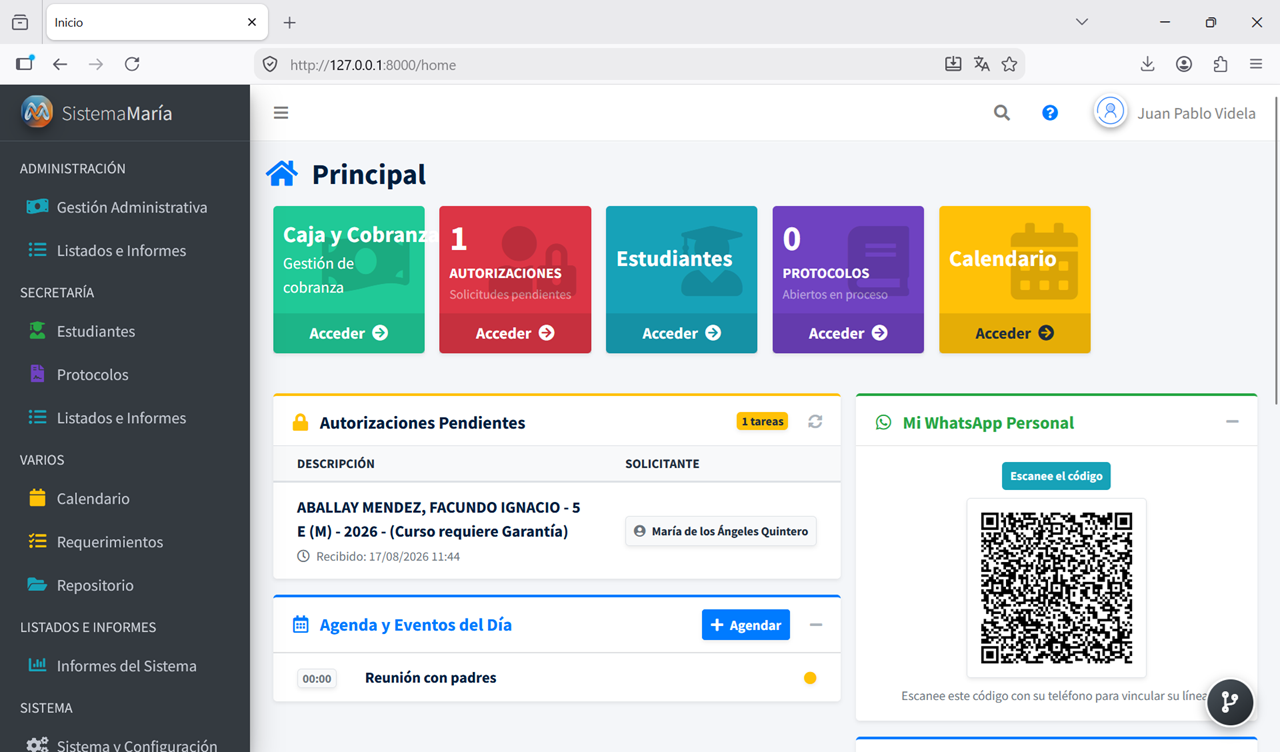Click Acceder on Estudiantes card
The height and width of the screenshot is (752, 1280).
[x=682, y=333]
